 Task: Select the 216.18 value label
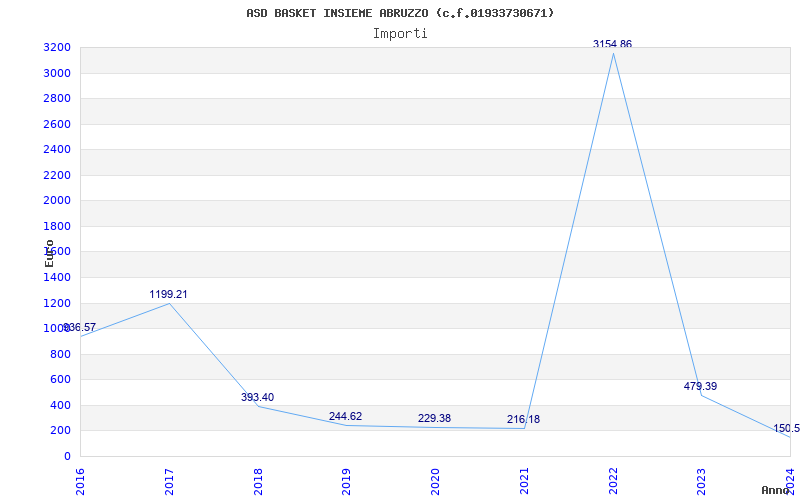pyautogui.click(x=523, y=419)
